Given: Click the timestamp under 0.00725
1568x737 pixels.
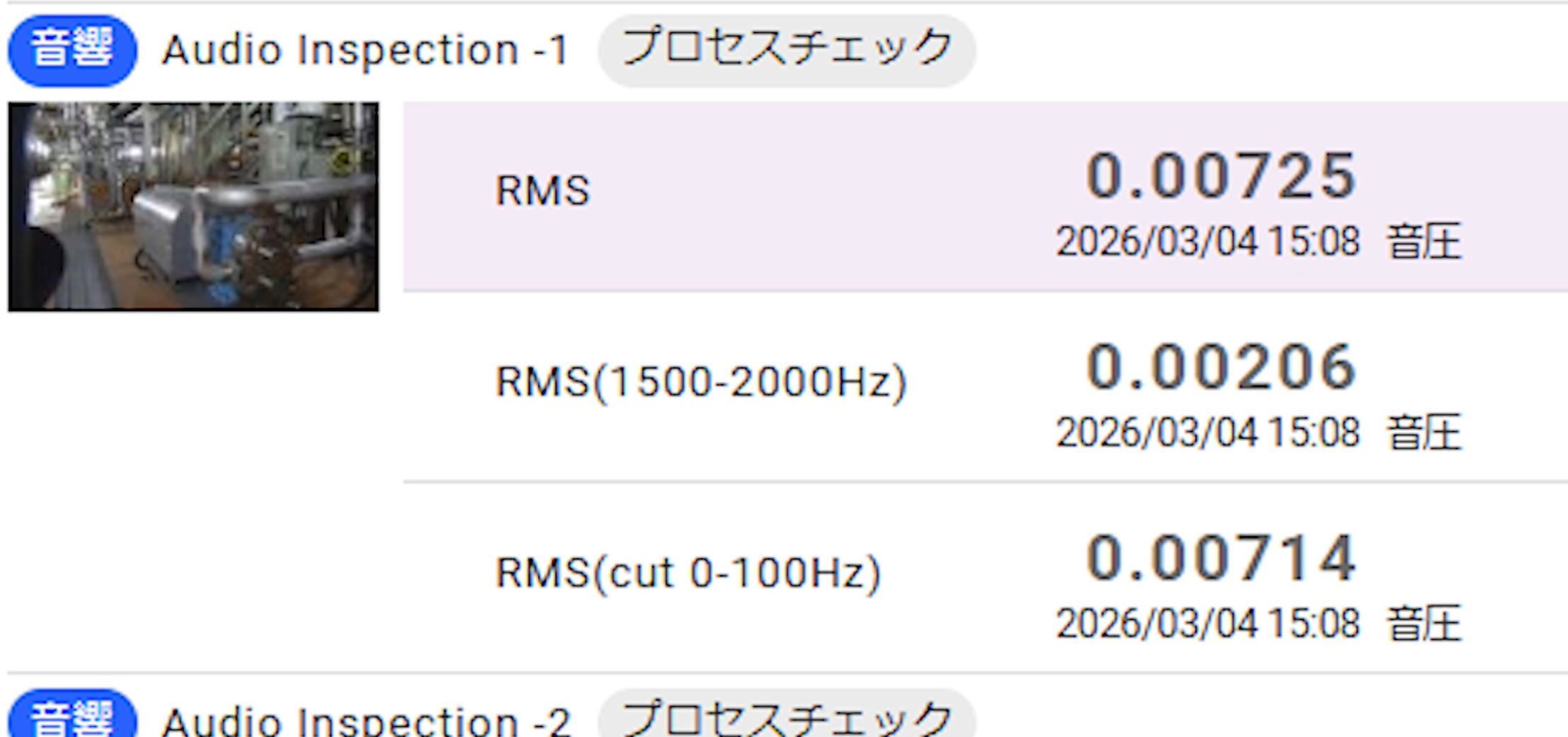Looking at the screenshot, I should [x=1208, y=241].
